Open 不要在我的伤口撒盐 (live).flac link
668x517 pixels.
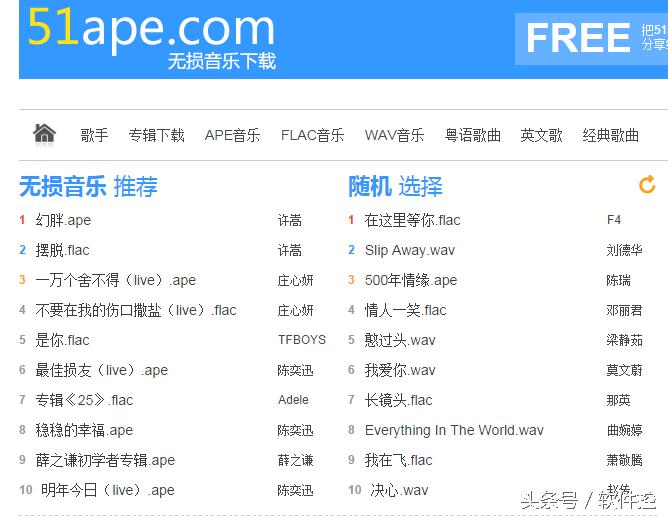point(136,310)
